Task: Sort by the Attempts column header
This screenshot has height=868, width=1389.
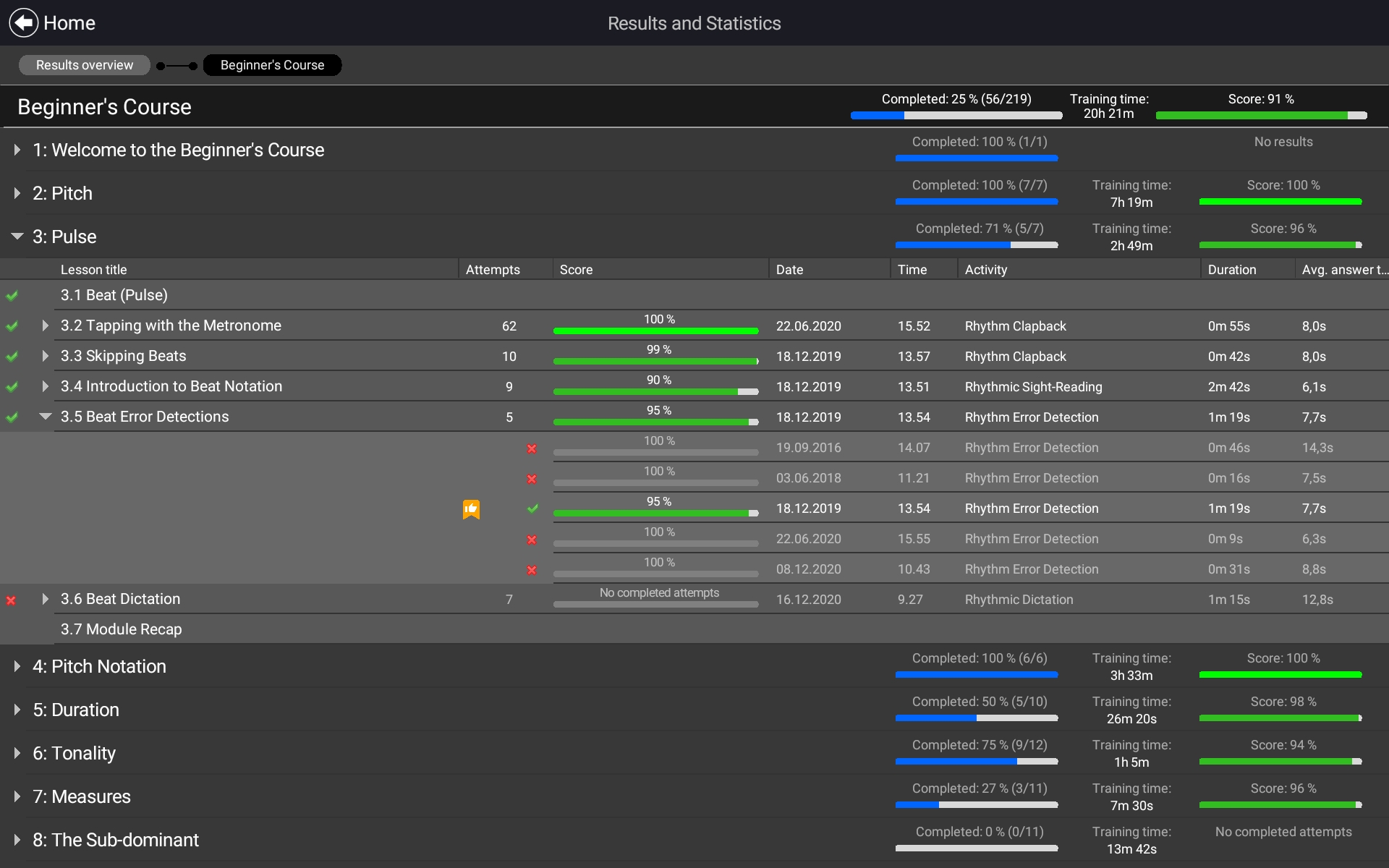Action: (x=493, y=270)
